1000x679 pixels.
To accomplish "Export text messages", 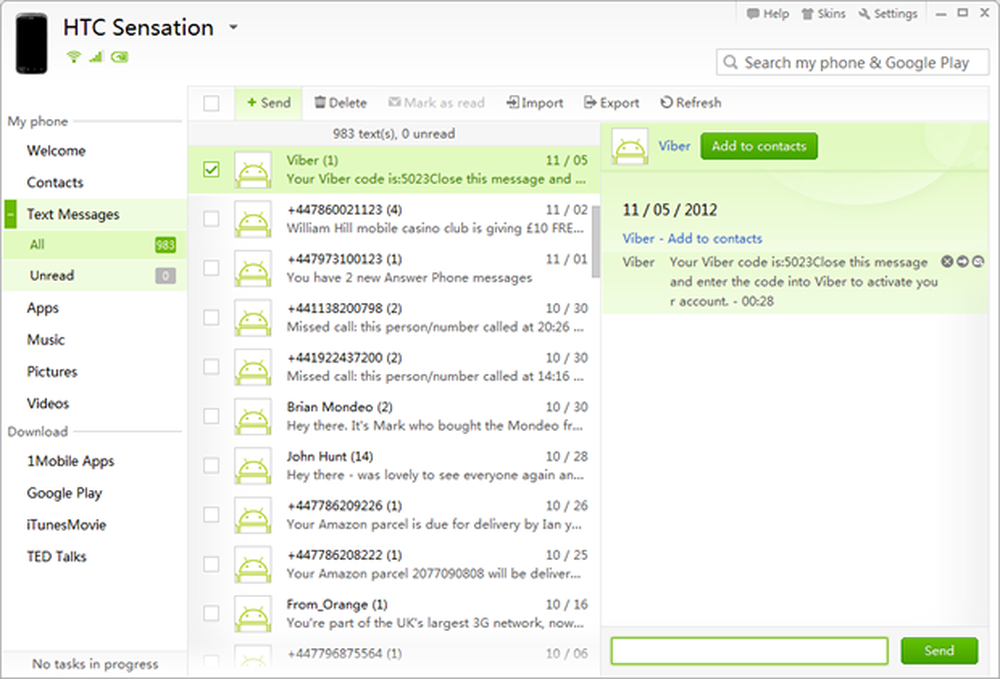I will [x=612, y=103].
